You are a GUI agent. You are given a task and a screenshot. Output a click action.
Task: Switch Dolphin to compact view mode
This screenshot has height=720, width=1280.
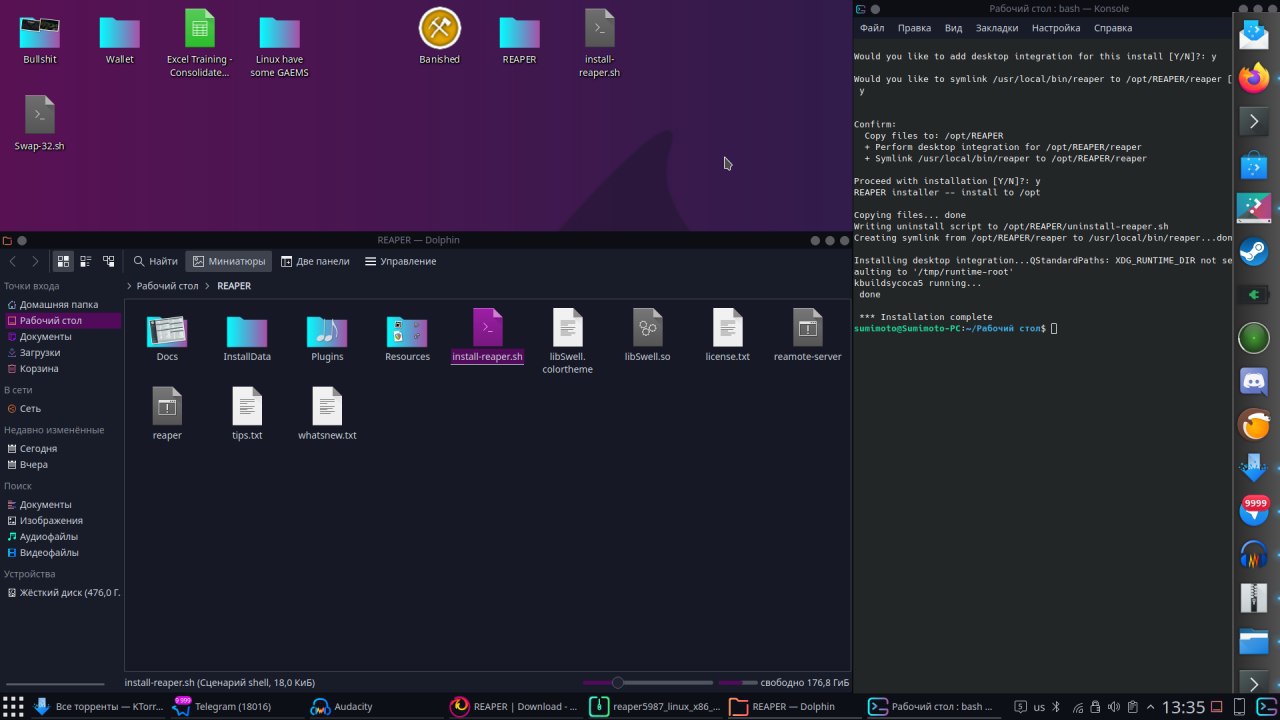tap(86, 261)
